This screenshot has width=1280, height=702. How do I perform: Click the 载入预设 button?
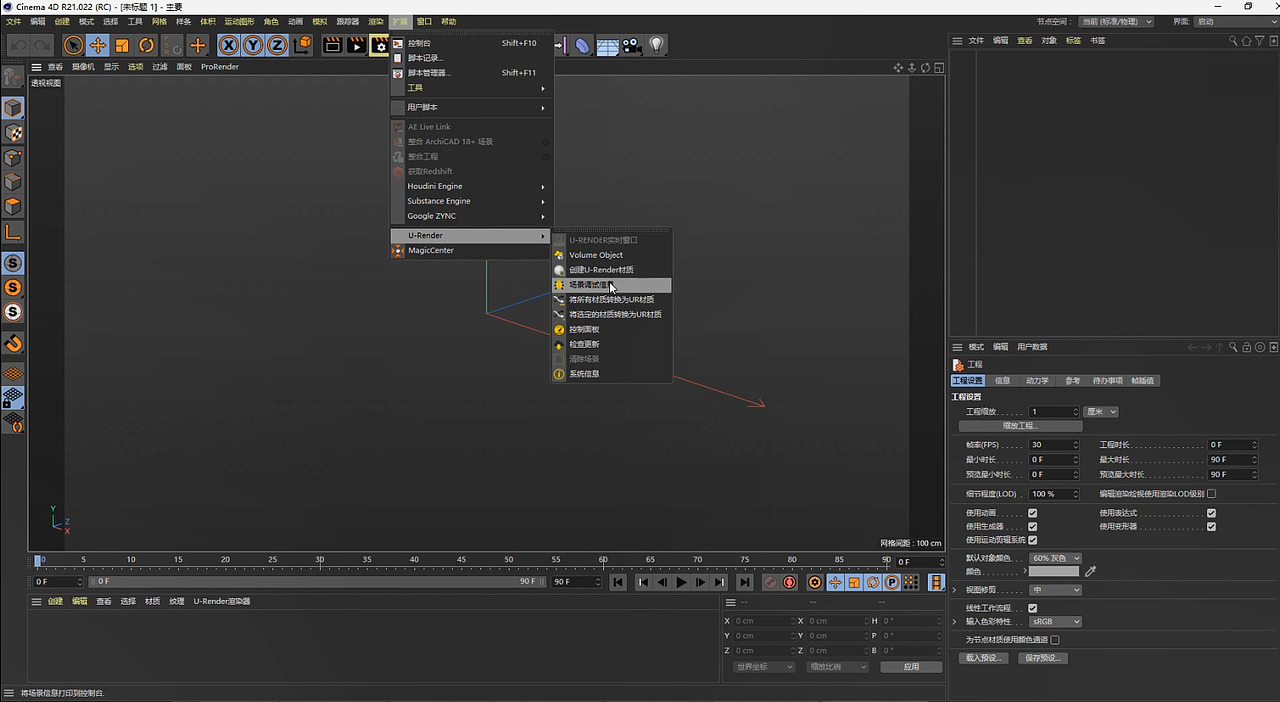[x=983, y=658]
